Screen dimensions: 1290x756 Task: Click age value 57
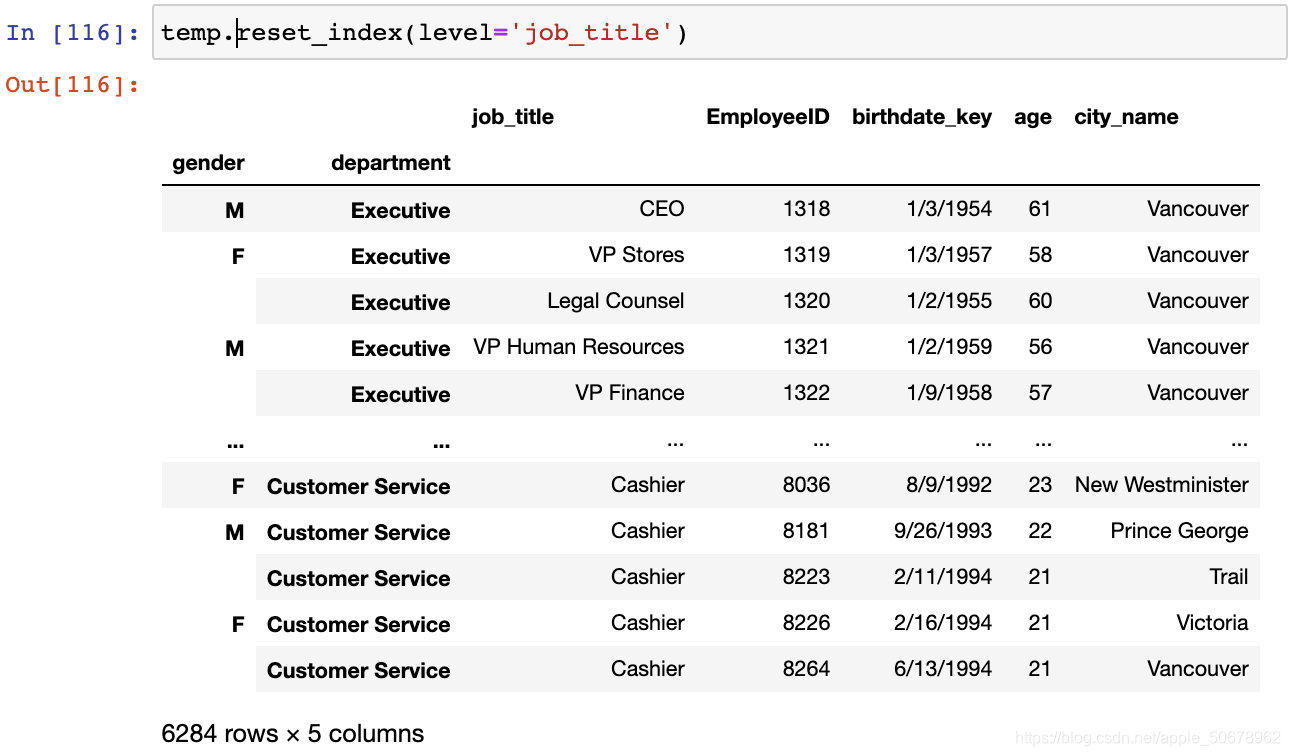[x=1040, y=393]
